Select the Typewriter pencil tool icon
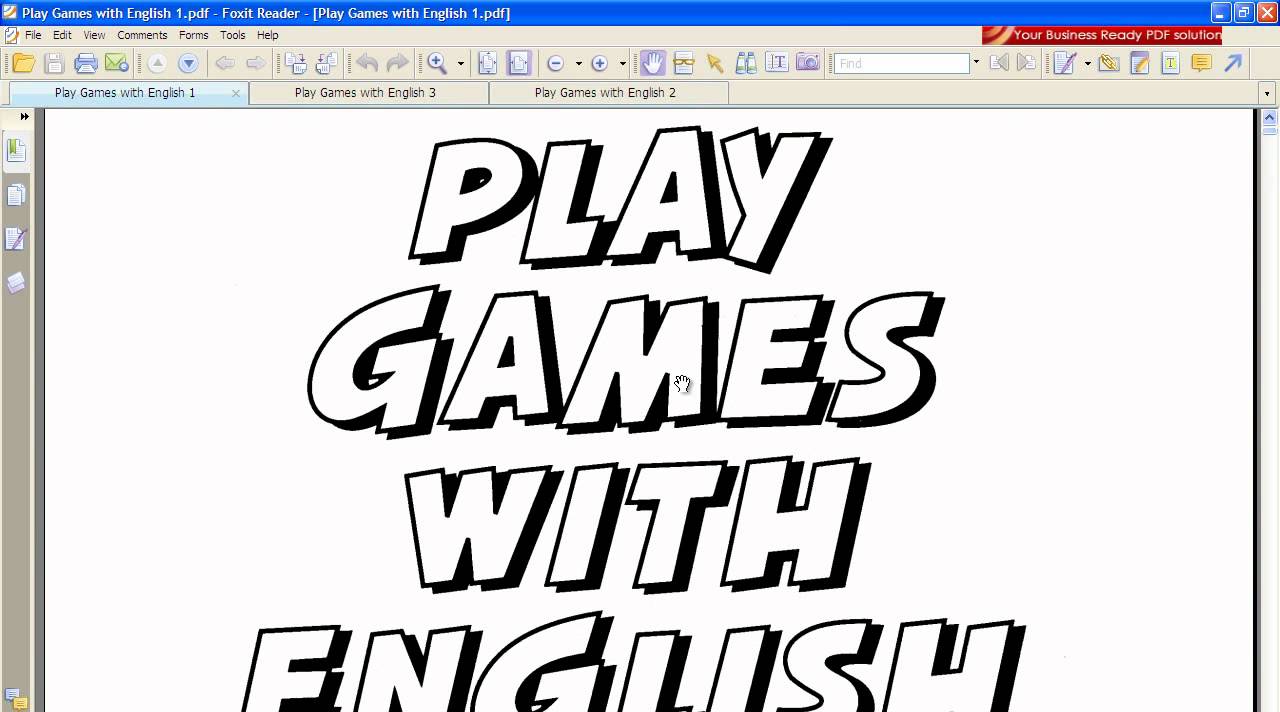The height and width of the screenshot is (712, 1280). (x=1064, y=63)
